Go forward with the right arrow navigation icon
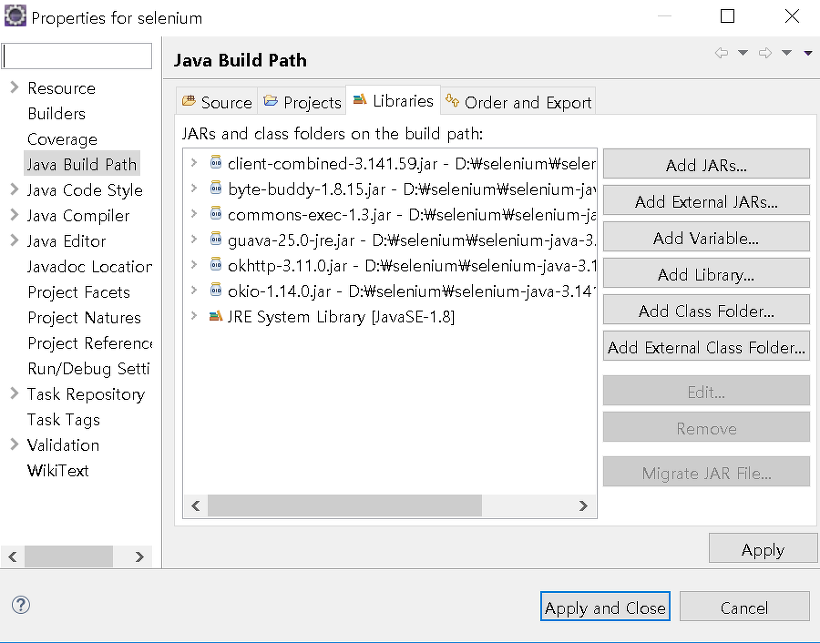Image resolution: width=820 pixels, height=643 pixels. click(765, 53)
